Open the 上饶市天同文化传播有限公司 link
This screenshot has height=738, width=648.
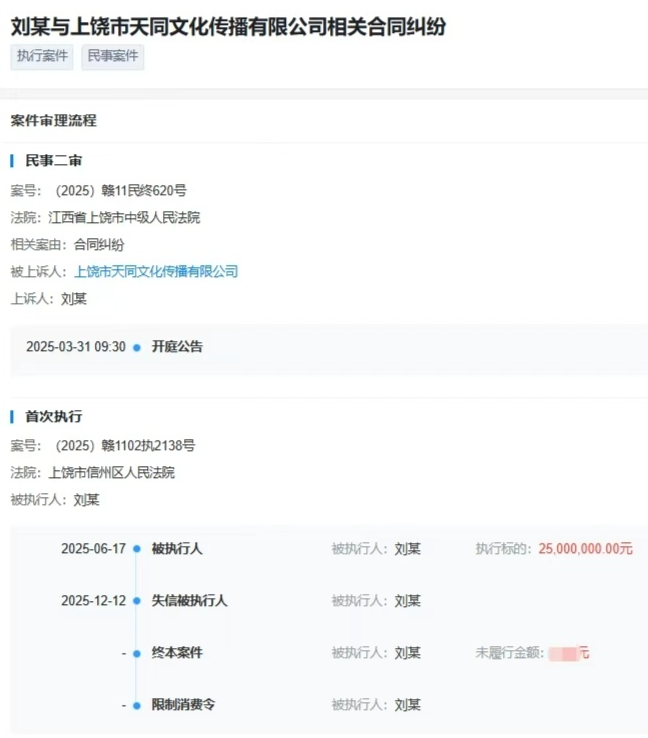(156, 271)
